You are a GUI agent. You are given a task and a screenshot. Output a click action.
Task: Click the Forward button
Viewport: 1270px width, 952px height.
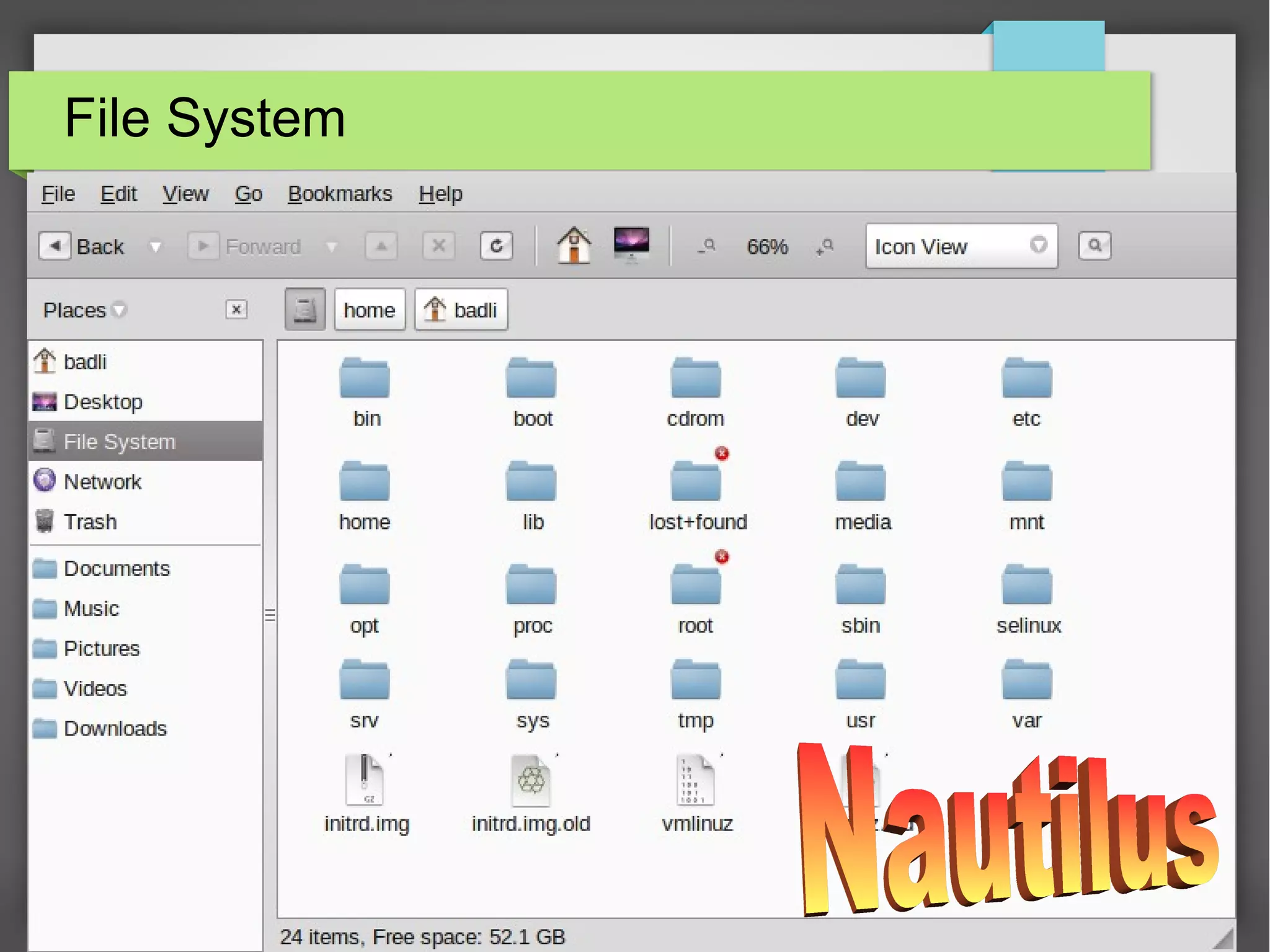pyautogui.click(x=245, y=246)
